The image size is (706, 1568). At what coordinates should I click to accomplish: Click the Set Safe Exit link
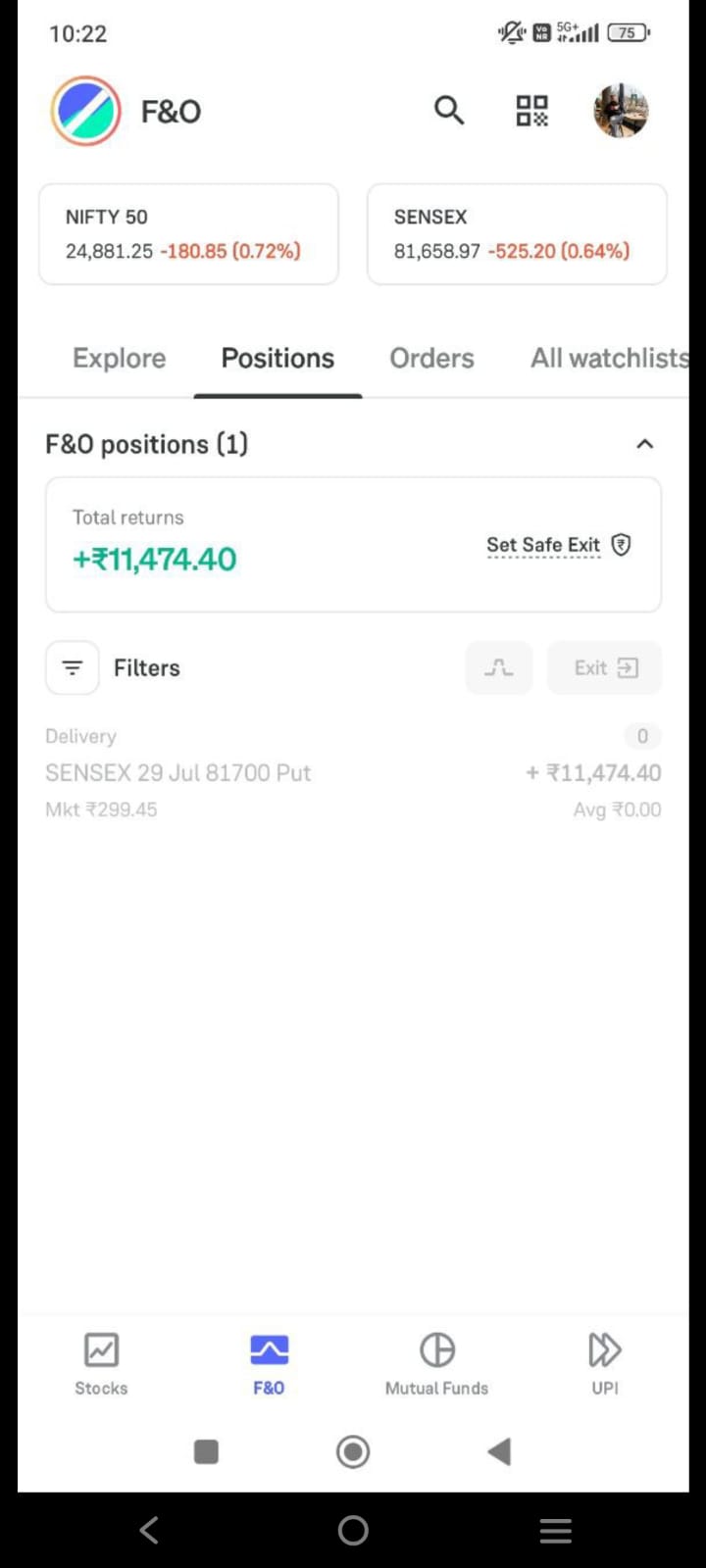[x=543, y=545]
